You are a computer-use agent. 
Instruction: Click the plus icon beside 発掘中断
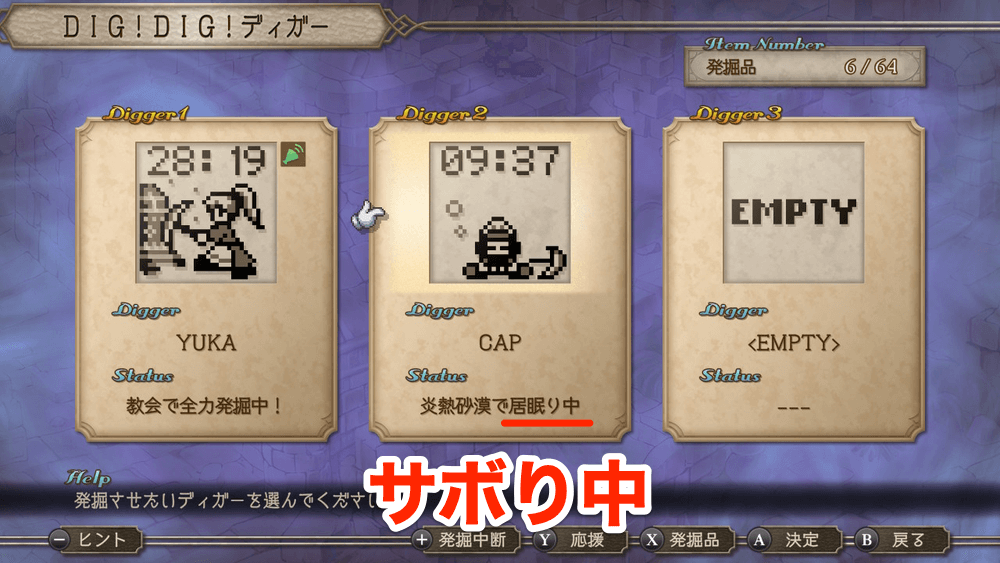click(422, 540)
